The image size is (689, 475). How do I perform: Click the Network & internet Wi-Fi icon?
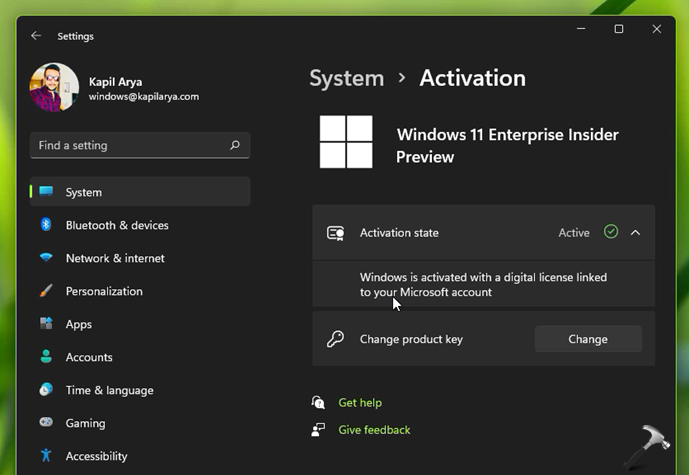pos(46,258)
